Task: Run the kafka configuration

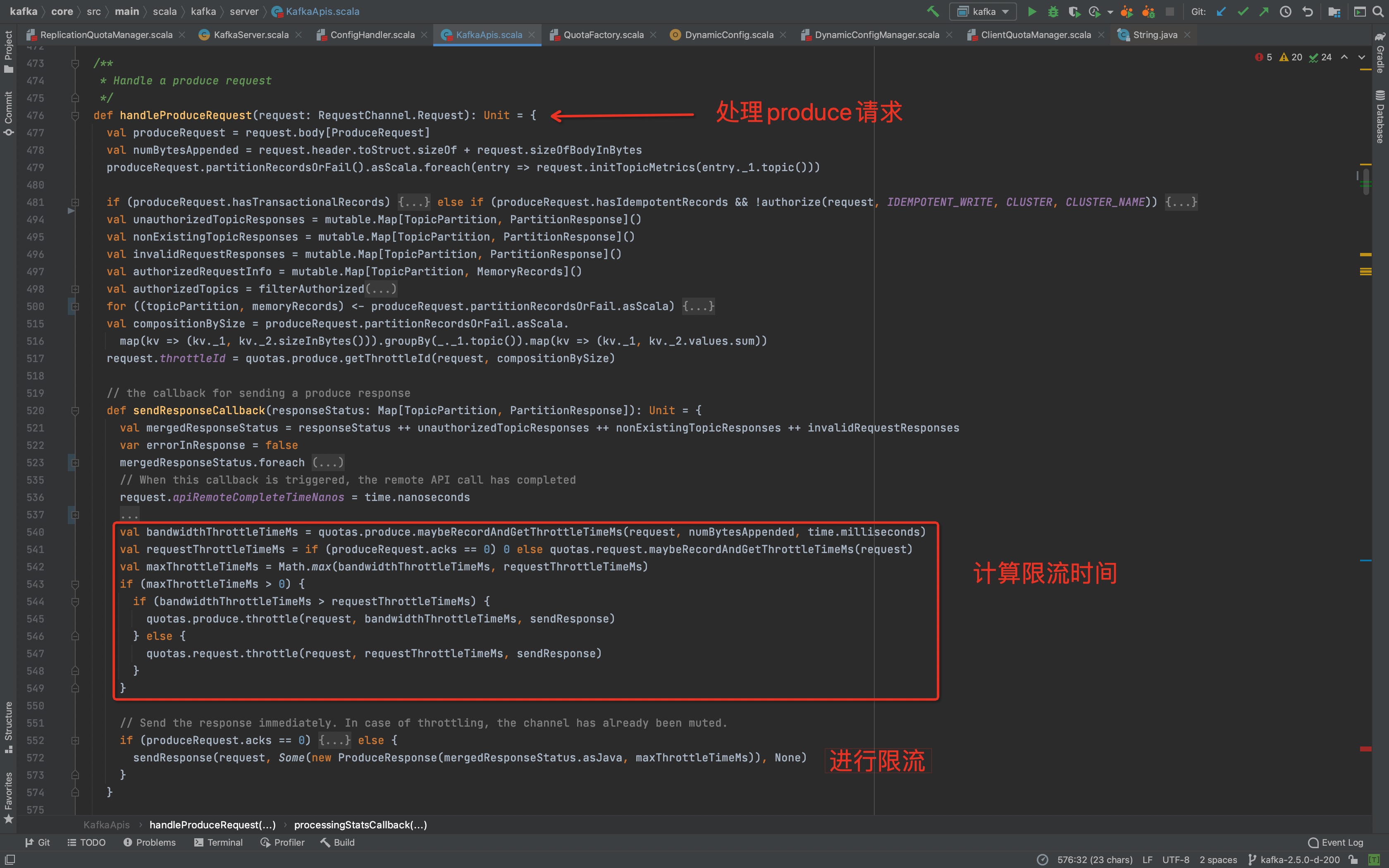Action: [x=1031, y=12]
